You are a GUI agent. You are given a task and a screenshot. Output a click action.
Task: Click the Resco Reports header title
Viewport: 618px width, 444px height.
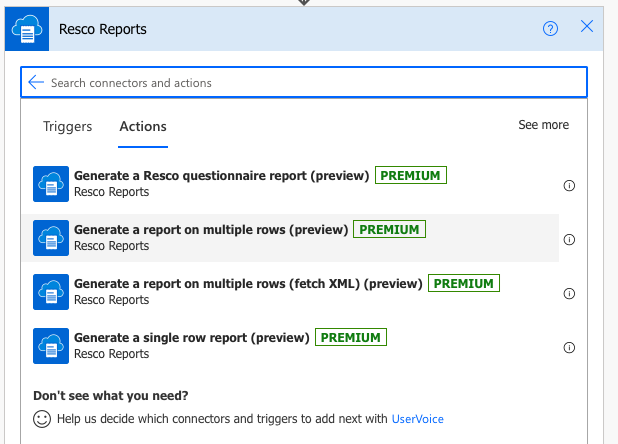point(103,29)
